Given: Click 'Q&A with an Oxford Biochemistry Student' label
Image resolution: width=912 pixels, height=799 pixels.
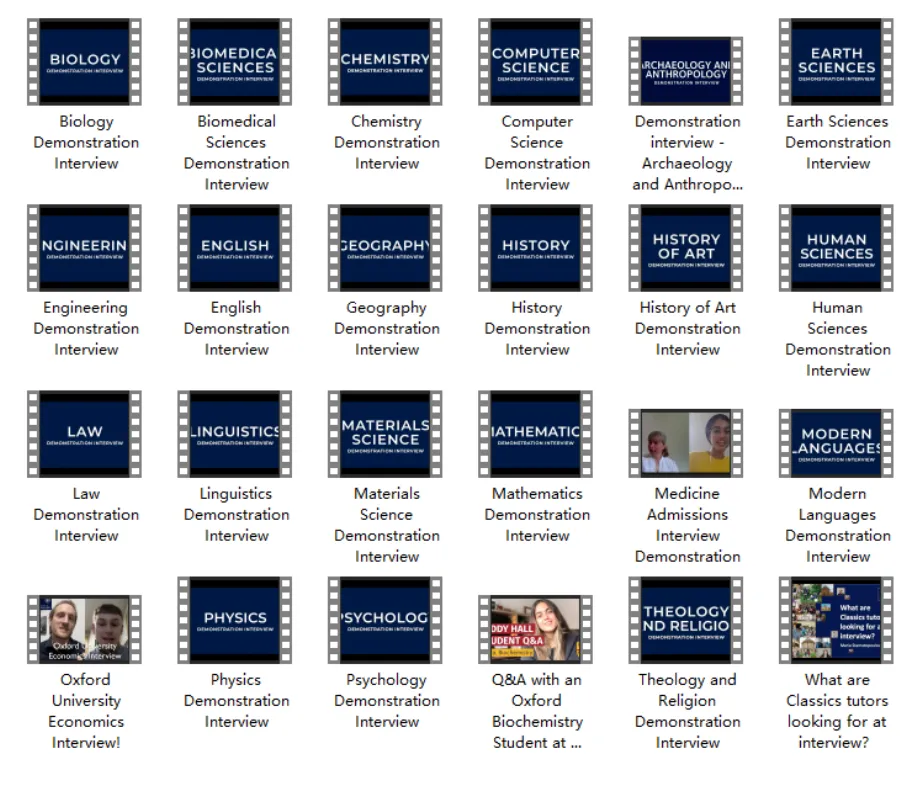Looking at the screenshot, I should pyautogui.click(x=537, y=711).
